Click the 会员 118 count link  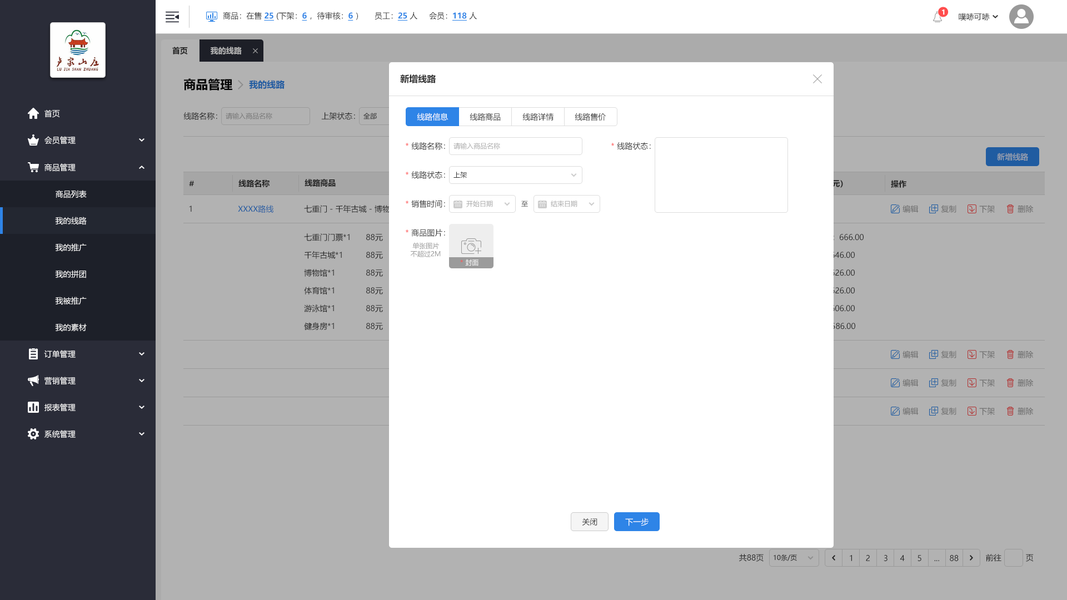(x=459, y=16)
